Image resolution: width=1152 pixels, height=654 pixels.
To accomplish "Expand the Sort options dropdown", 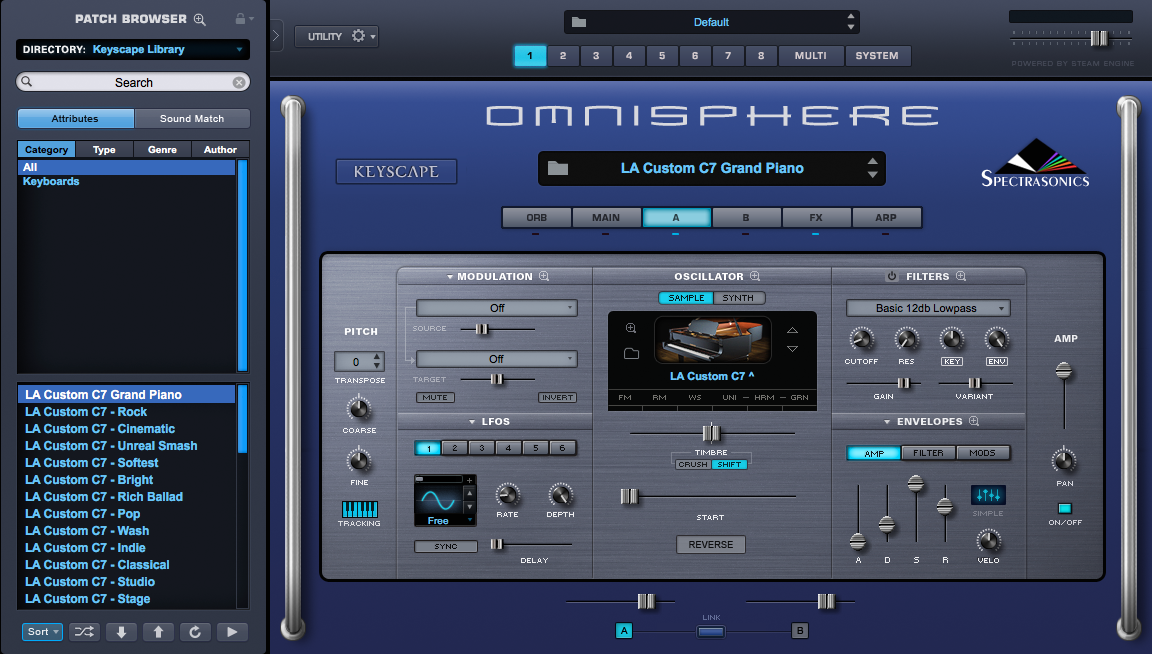I will (42, 631).
